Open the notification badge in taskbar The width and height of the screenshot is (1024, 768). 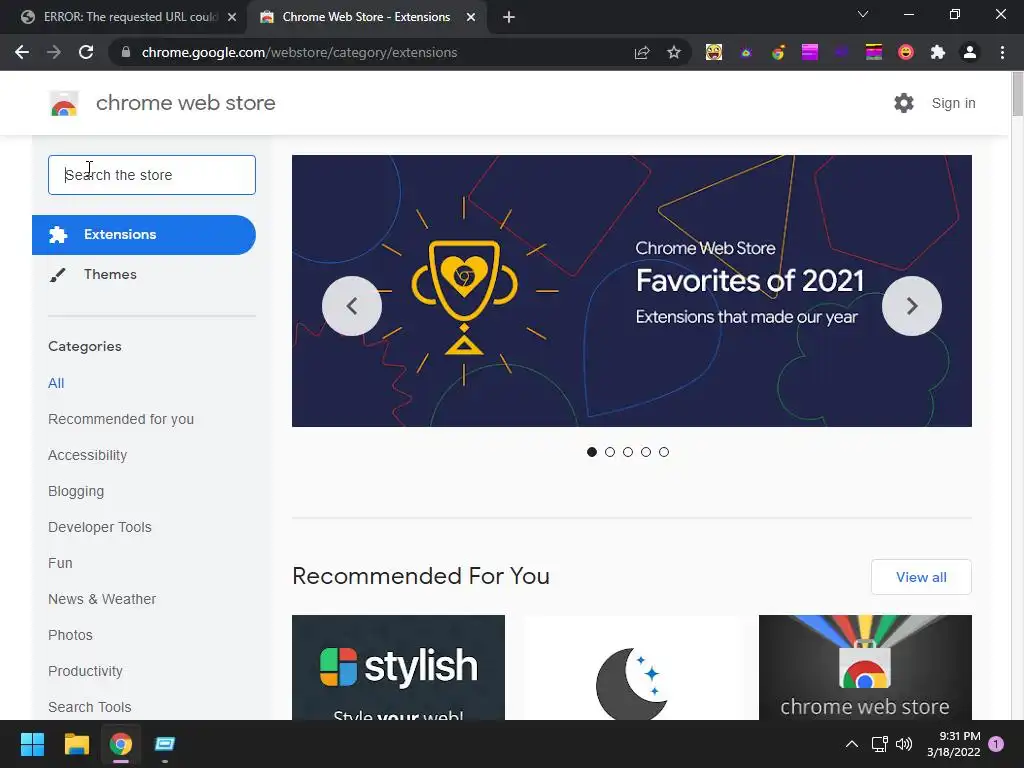(x=996, y=744)
